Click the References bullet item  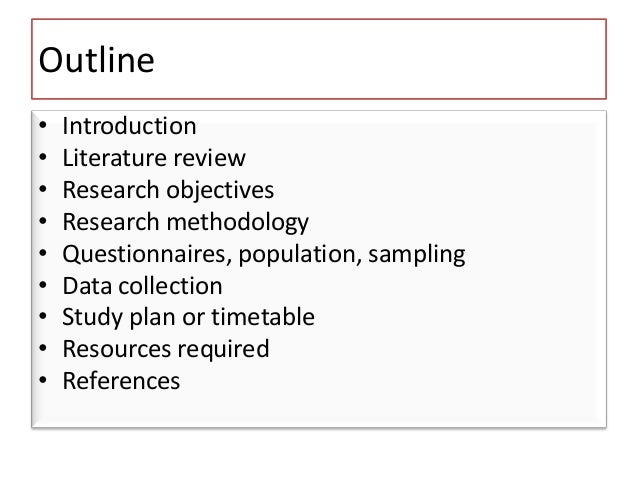(x=121, y=381)
